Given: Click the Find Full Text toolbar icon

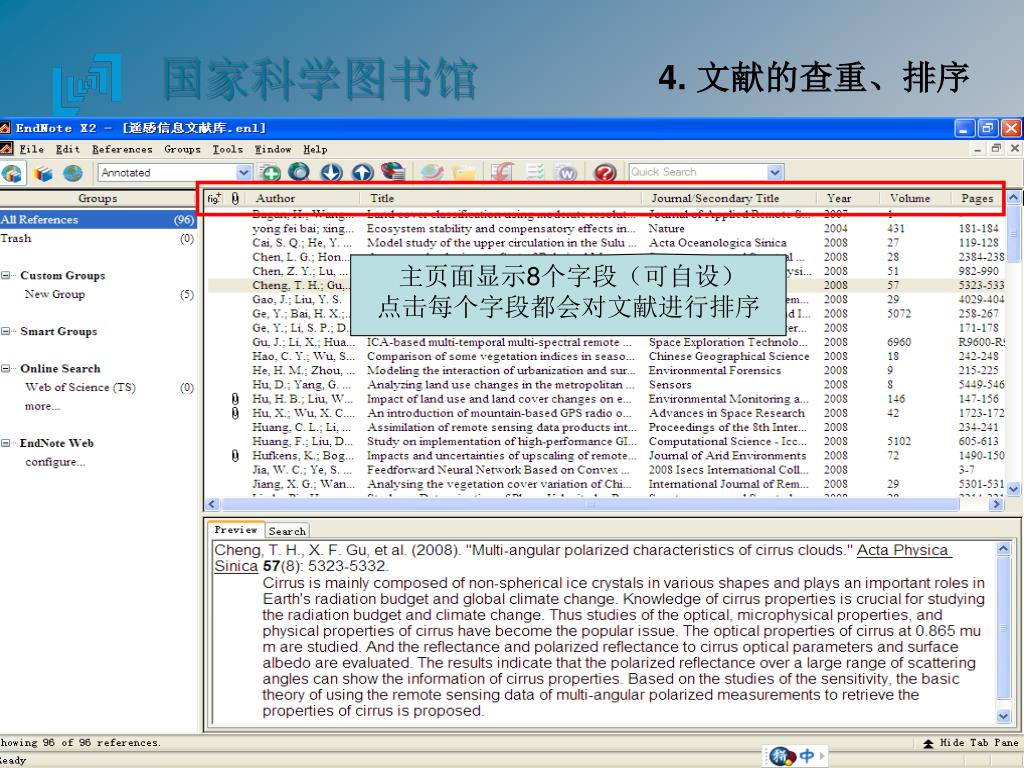Looking at the screenshot, I should (x=393, y=172).
